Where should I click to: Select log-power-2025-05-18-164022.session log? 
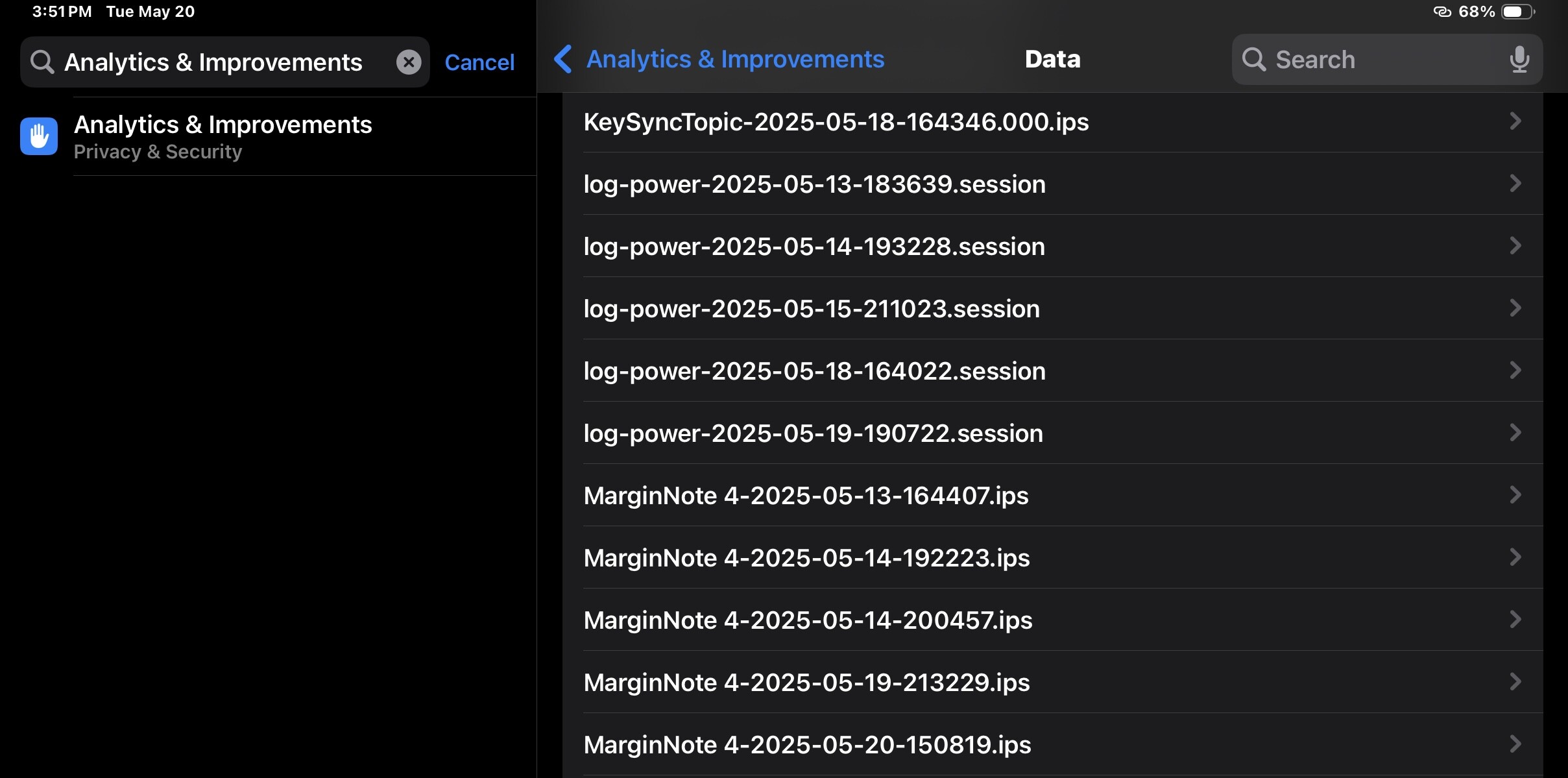(x=814, y=371)
